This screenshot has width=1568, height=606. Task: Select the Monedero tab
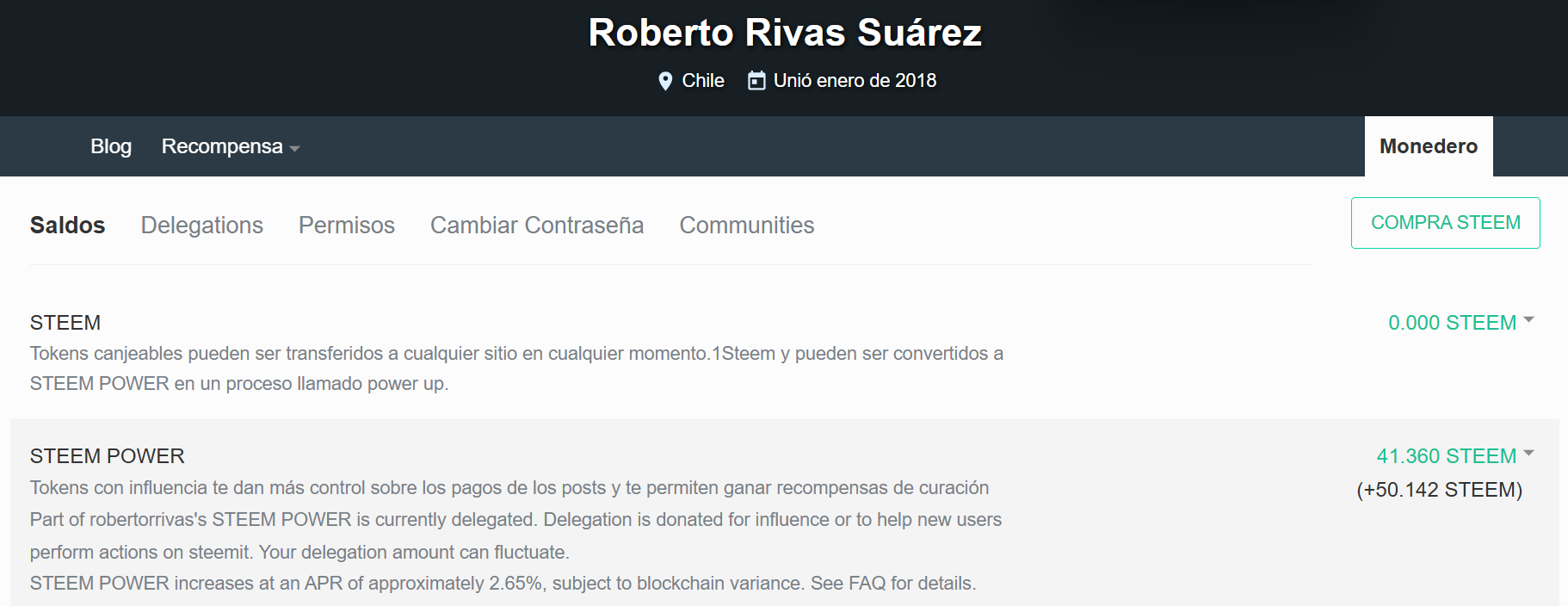(1429, 146)
